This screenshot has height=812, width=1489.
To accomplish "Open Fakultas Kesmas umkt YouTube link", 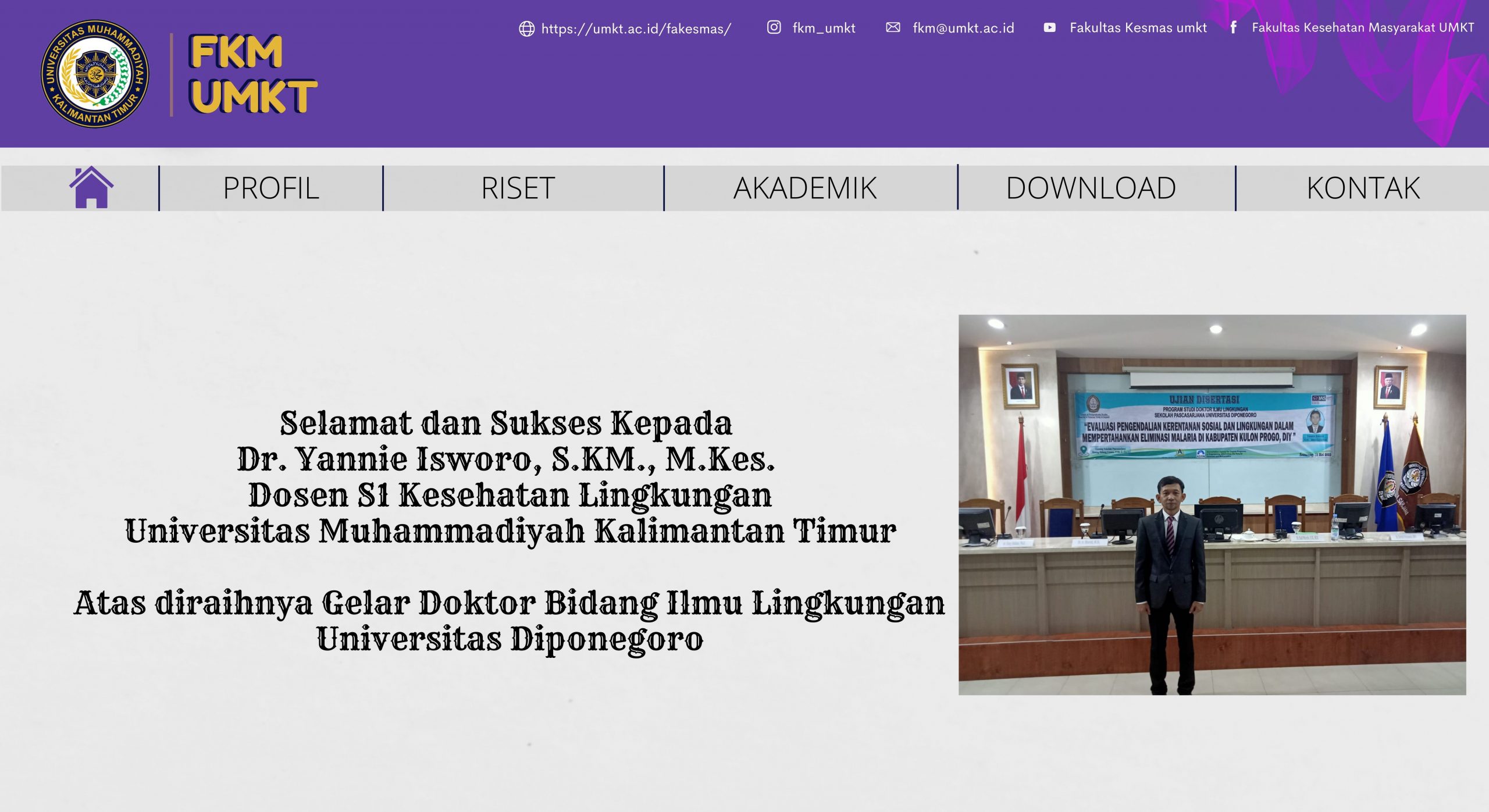I will coord(1138,27).
